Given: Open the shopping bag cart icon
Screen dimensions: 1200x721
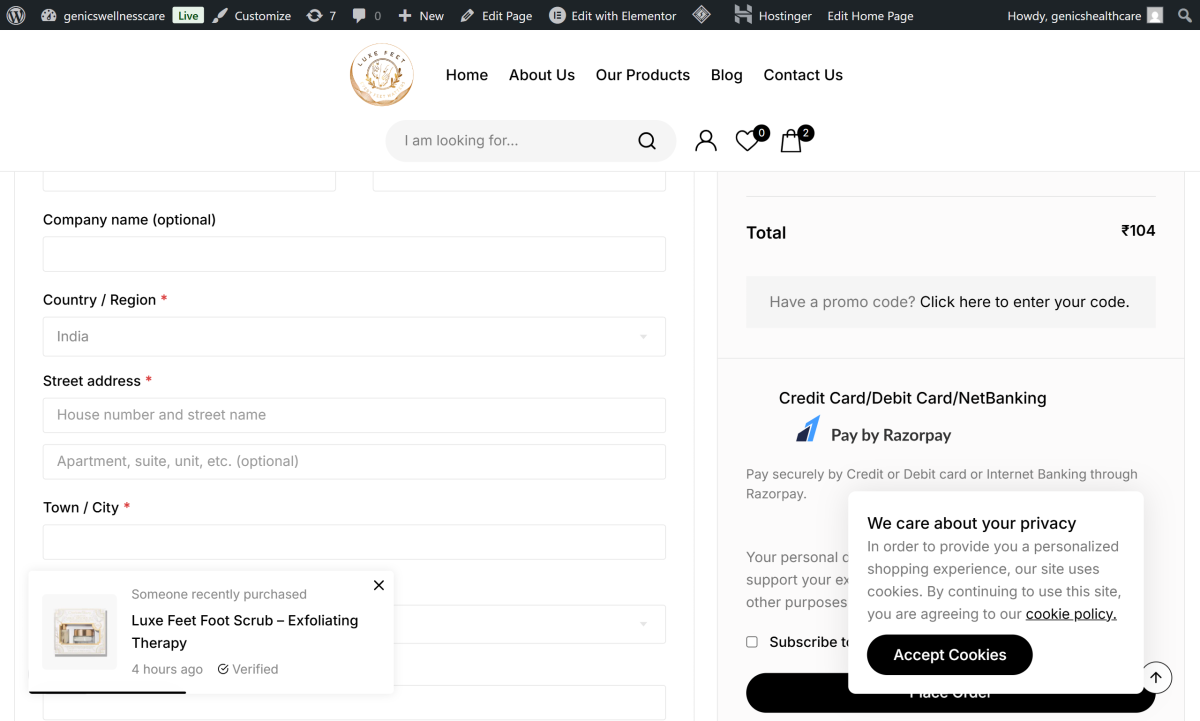Looking at the screenshot, I should [791, 141].
